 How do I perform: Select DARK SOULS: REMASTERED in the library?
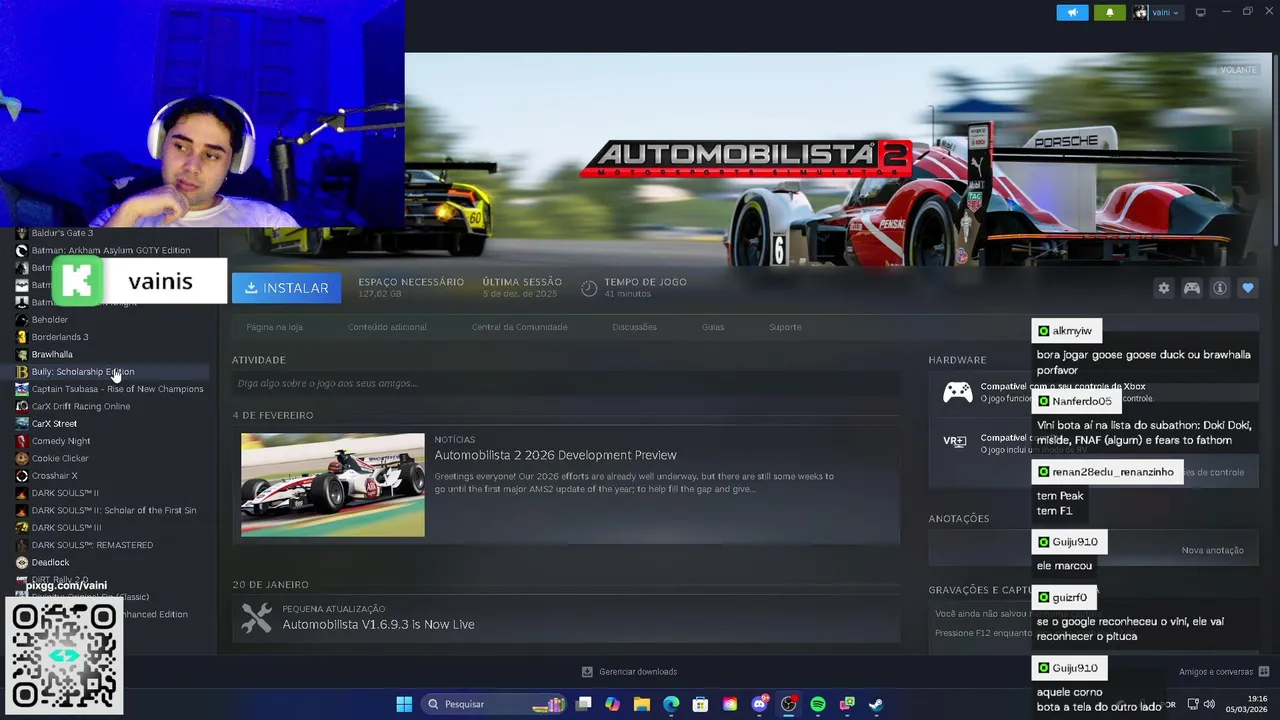click(92, 545)
